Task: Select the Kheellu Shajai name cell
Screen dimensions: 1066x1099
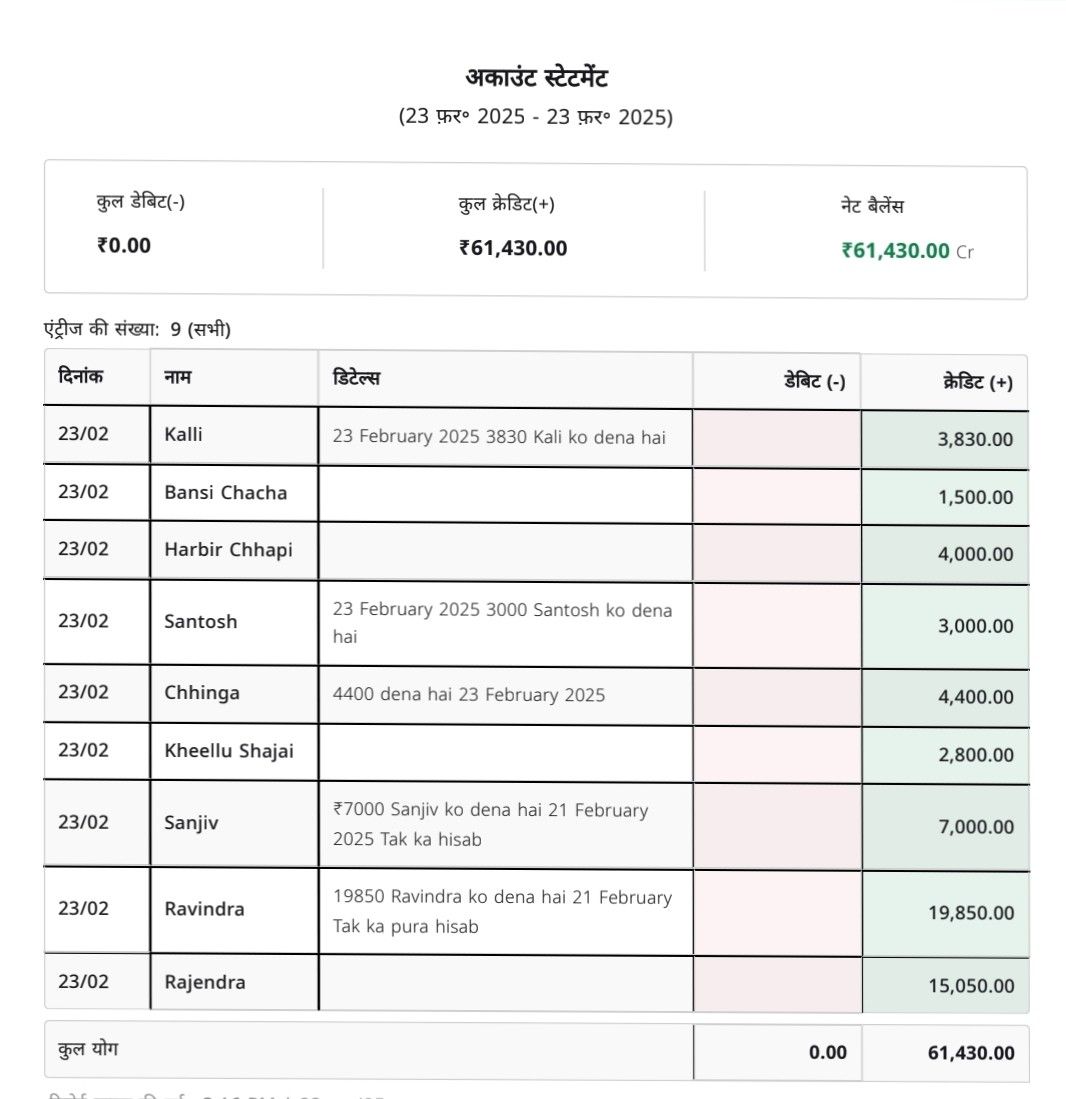Action: 229,751
